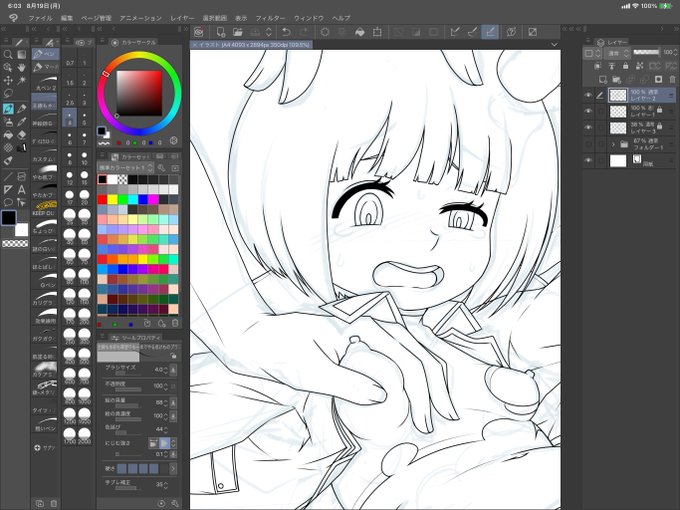The height and width of the screenshot is (510, 680).
Task: Click brush size ブラシサイズ stepper arrows
Action: tap(166, 369)
